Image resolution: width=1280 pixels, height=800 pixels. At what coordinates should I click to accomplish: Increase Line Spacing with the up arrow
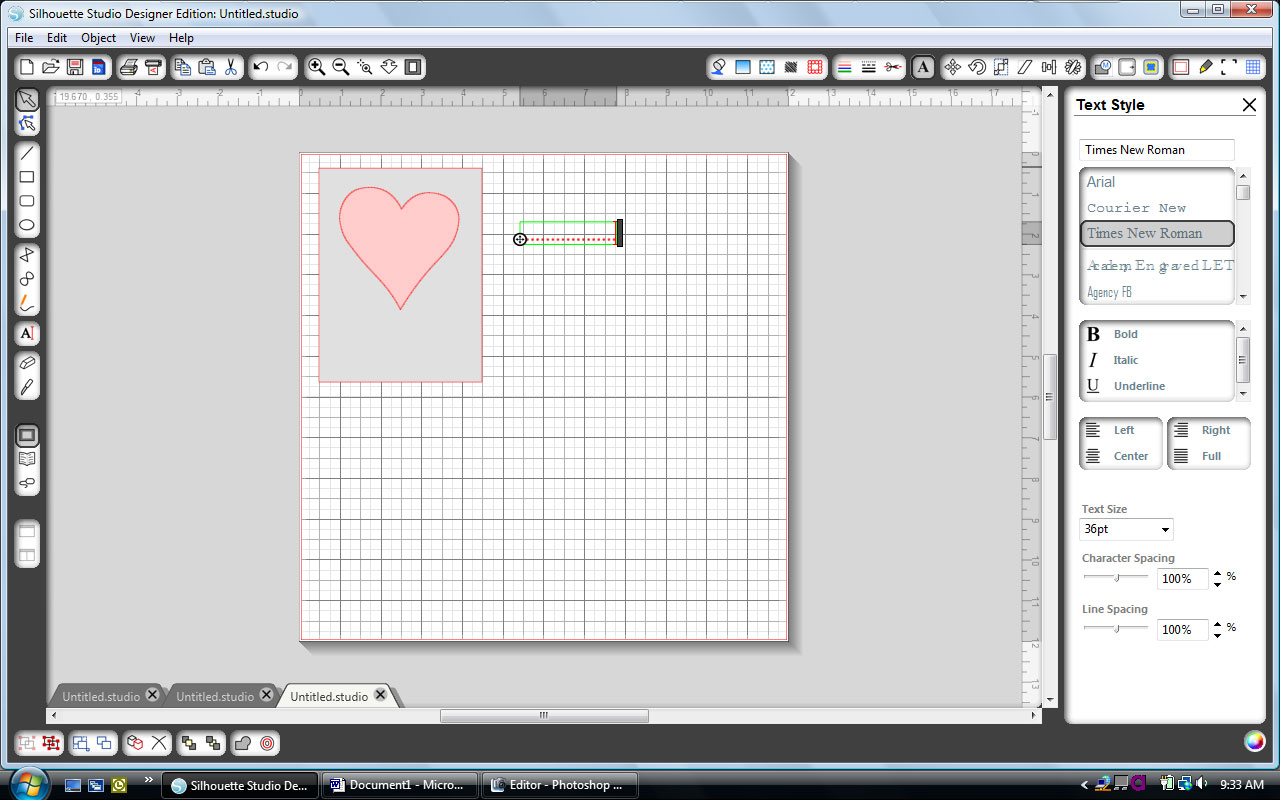[x=1217, y=624]
